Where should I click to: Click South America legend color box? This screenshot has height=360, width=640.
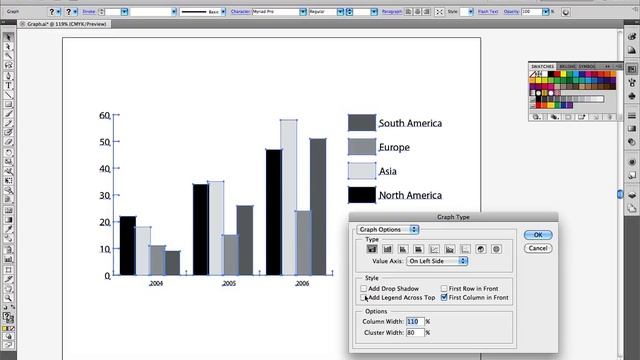[362, 122]
